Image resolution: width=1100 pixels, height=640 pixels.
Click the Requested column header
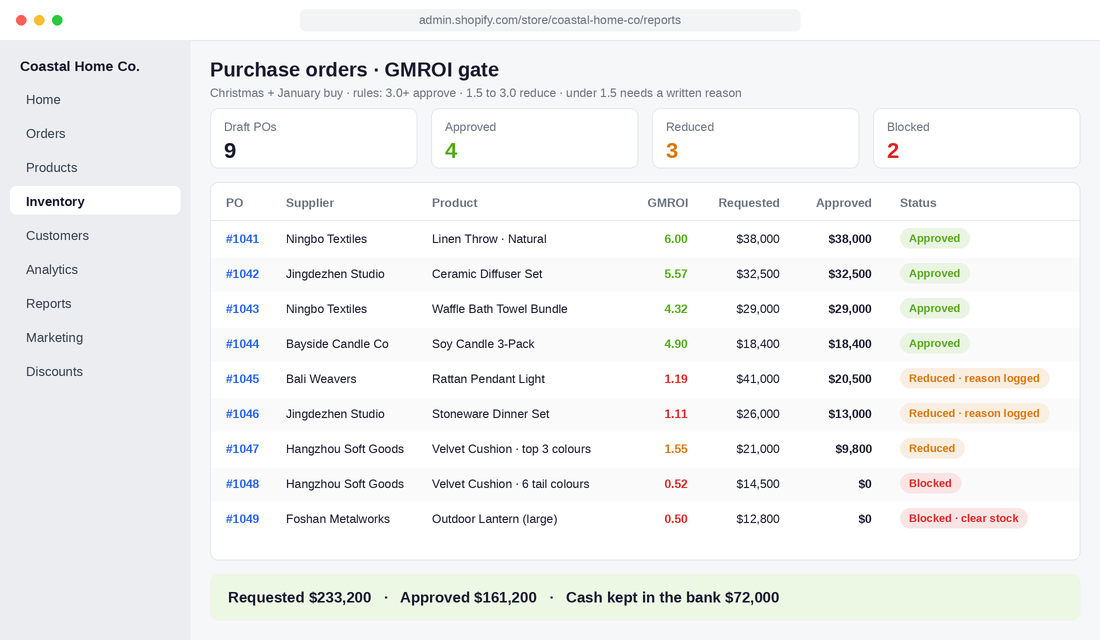pos(749,203)
